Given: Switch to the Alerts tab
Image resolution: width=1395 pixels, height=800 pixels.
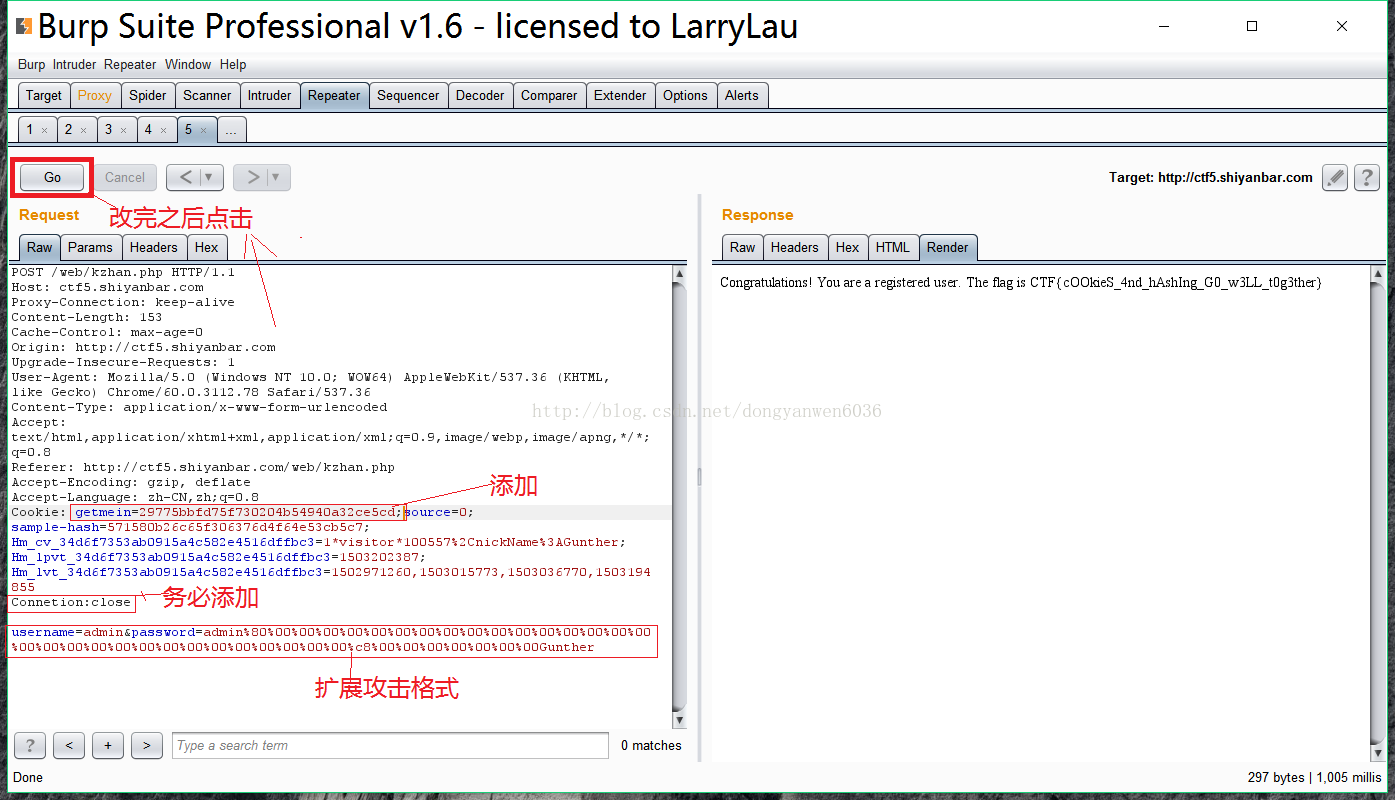Looking at the screenshot, I should (742, 95).
